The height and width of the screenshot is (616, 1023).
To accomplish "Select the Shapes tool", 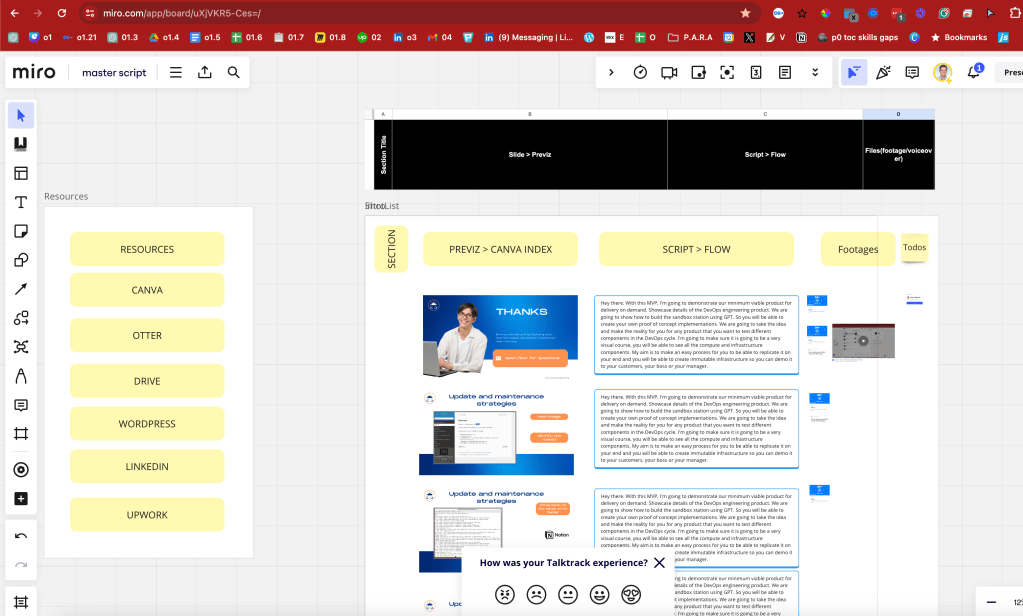I will point(21,260).
